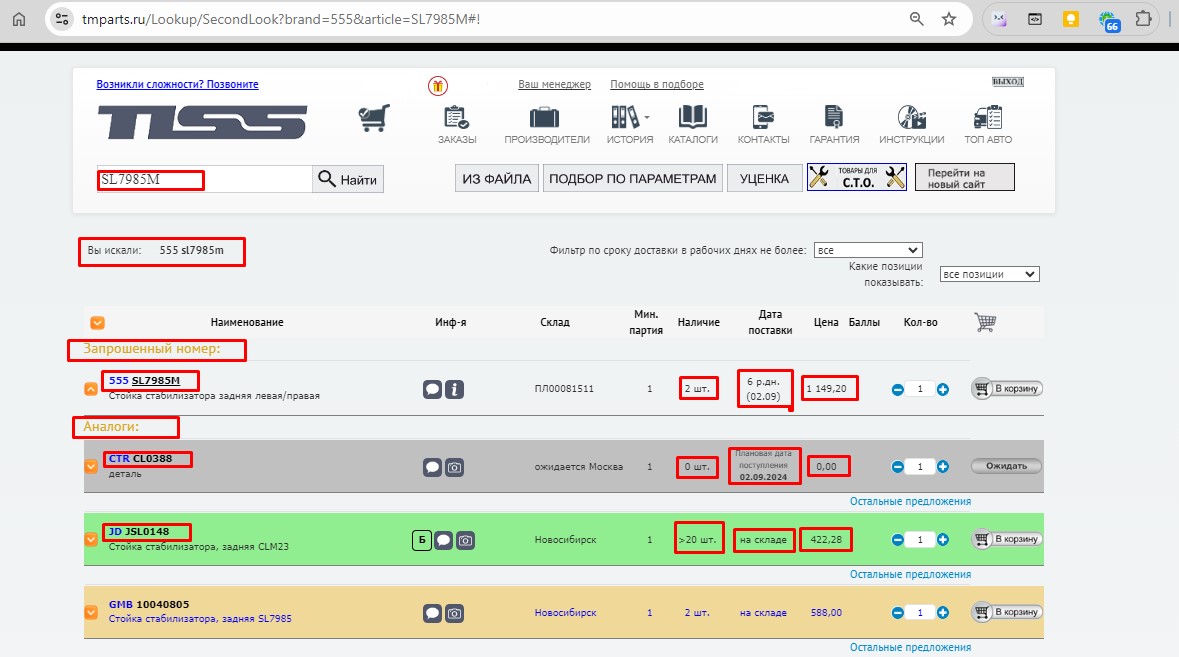Open the browser extensions puzzle icon
Image resolution: width=1179 pixels, height=657 pixels.
1144,19
